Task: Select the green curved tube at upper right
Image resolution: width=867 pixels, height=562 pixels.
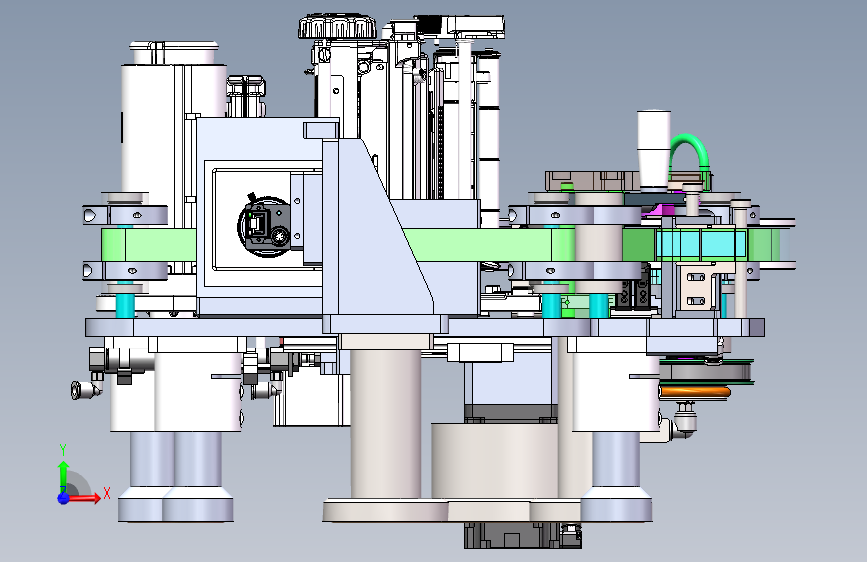Action: click(690, 155)
